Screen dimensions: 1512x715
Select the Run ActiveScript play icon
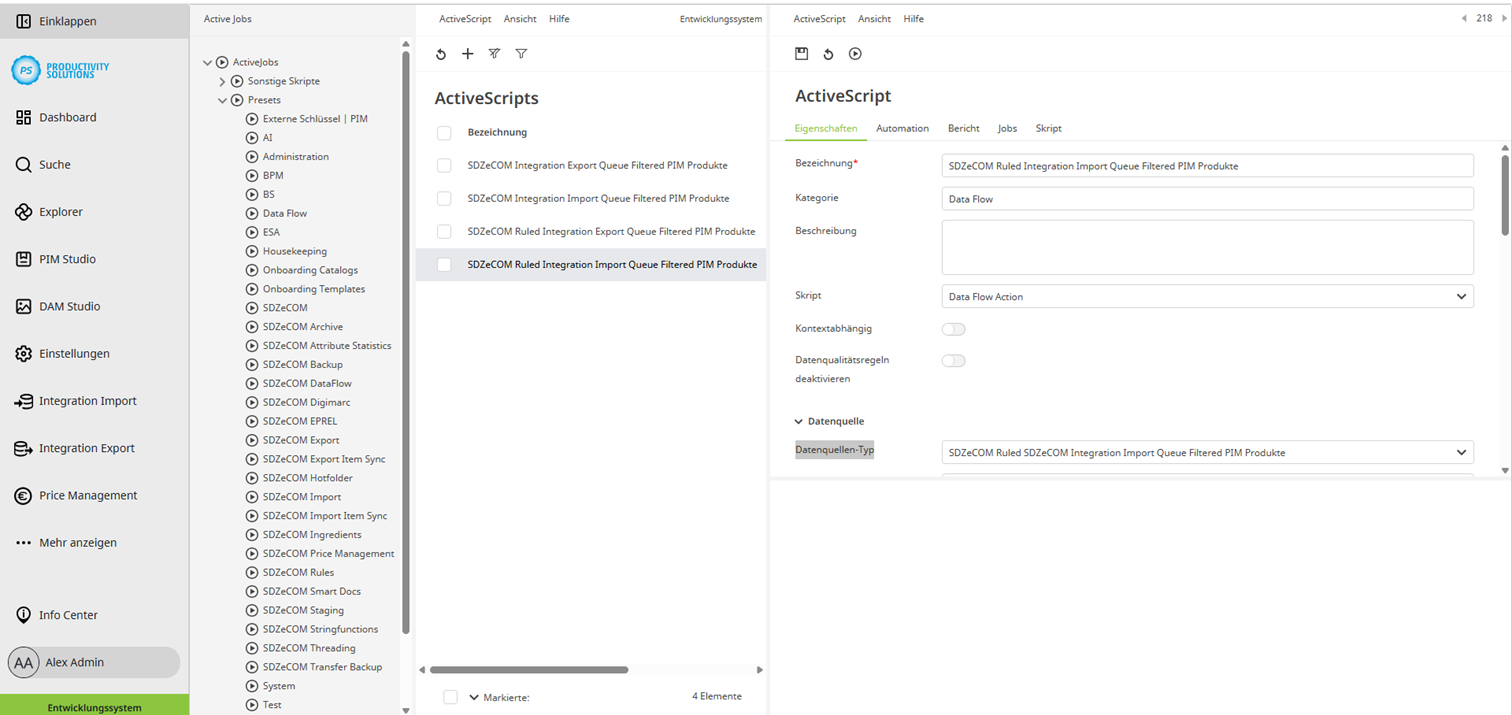(855, 53)
